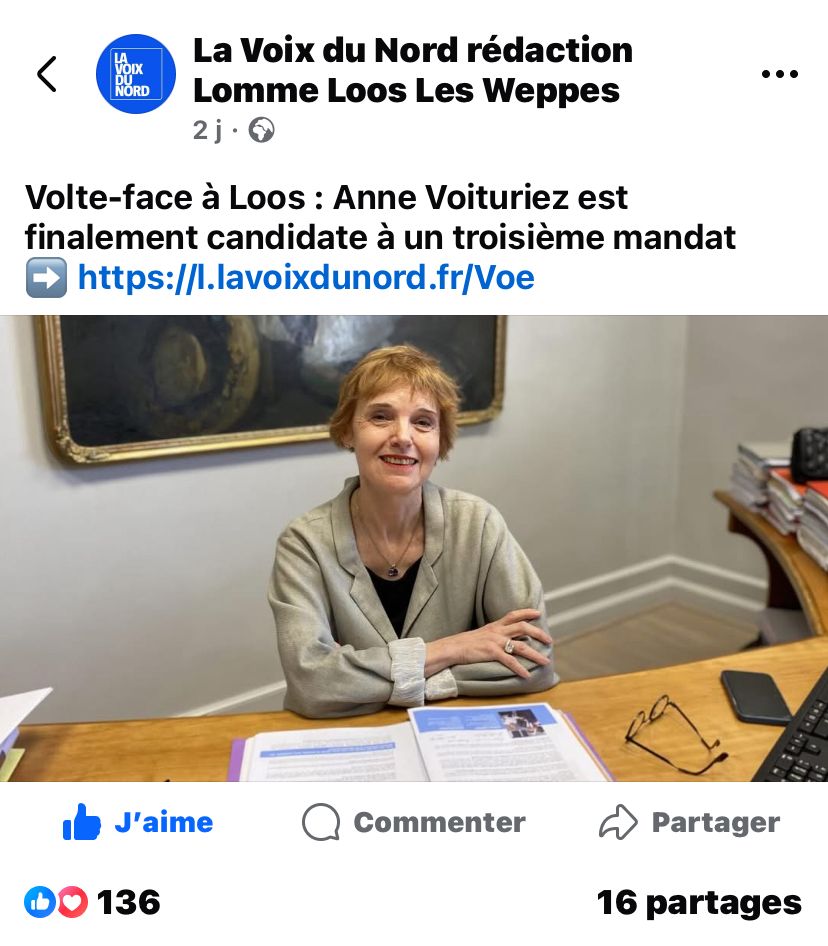Click the J'aime label text
This screenshot has height=946, width=828.
tap(164, 822)
